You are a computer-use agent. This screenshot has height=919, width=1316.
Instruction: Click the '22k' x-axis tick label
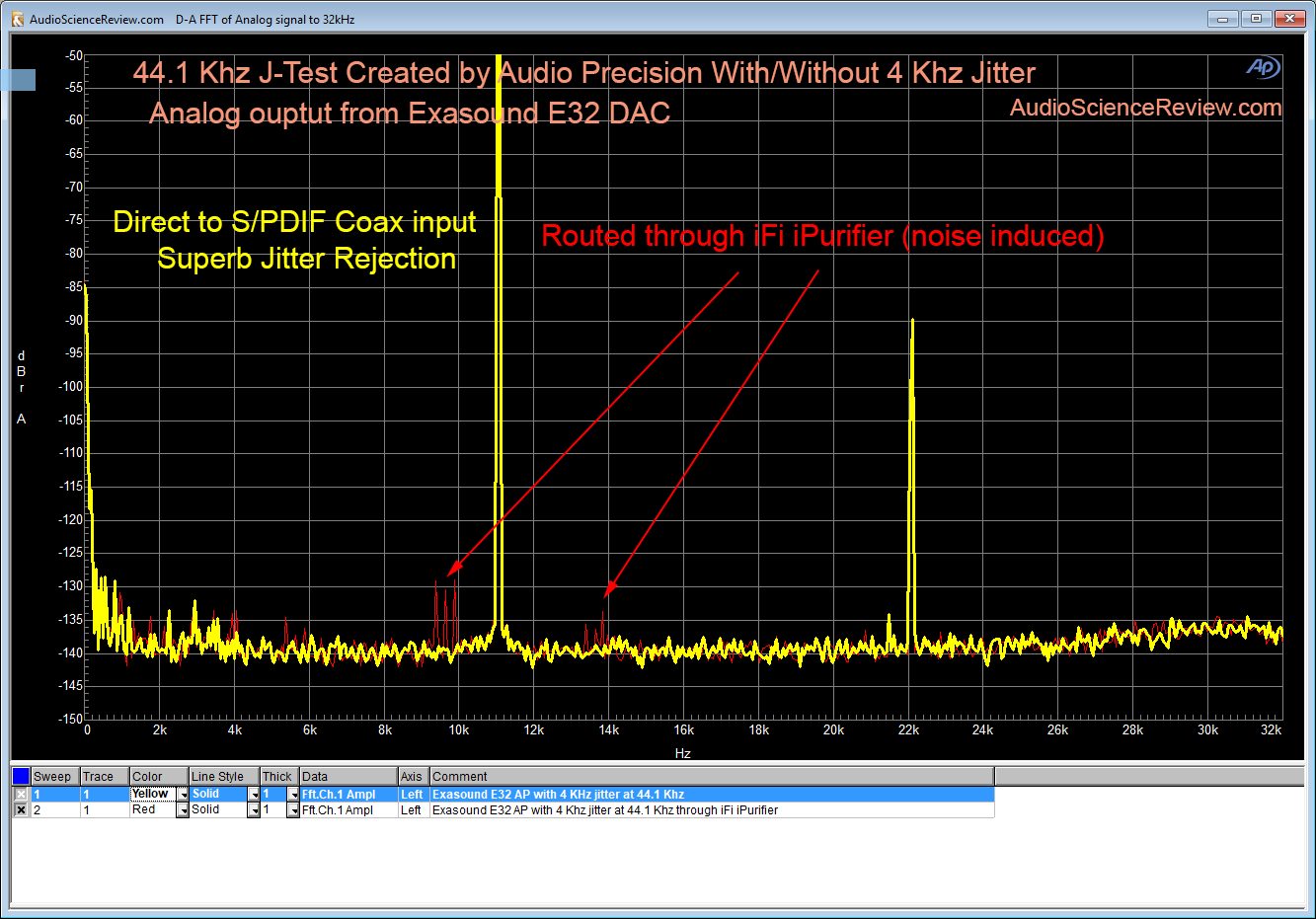908,730
